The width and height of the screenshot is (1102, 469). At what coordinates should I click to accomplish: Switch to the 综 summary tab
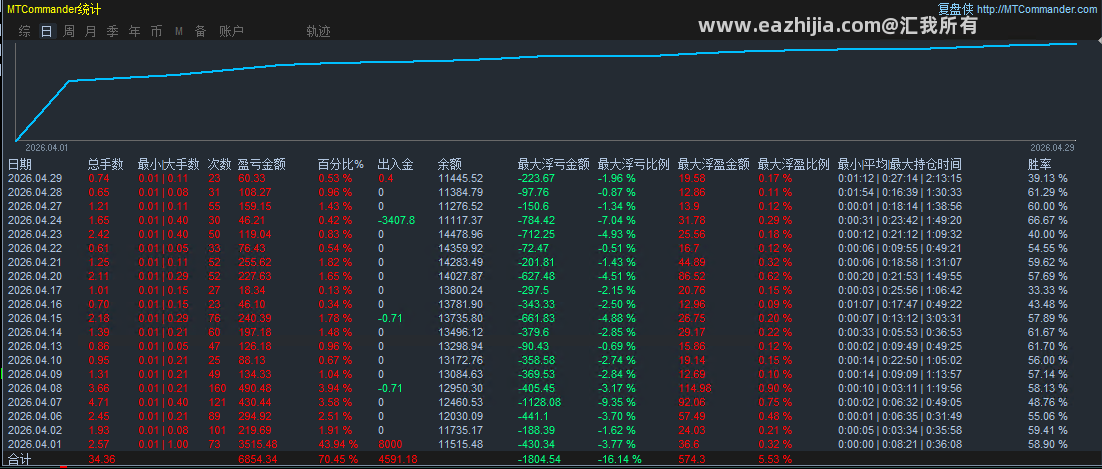[x=25, y=31]
